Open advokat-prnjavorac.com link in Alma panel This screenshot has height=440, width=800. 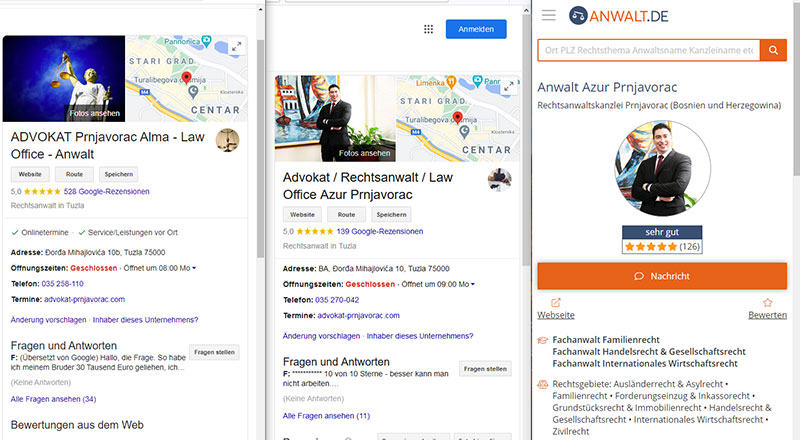[x=84, y=300]
